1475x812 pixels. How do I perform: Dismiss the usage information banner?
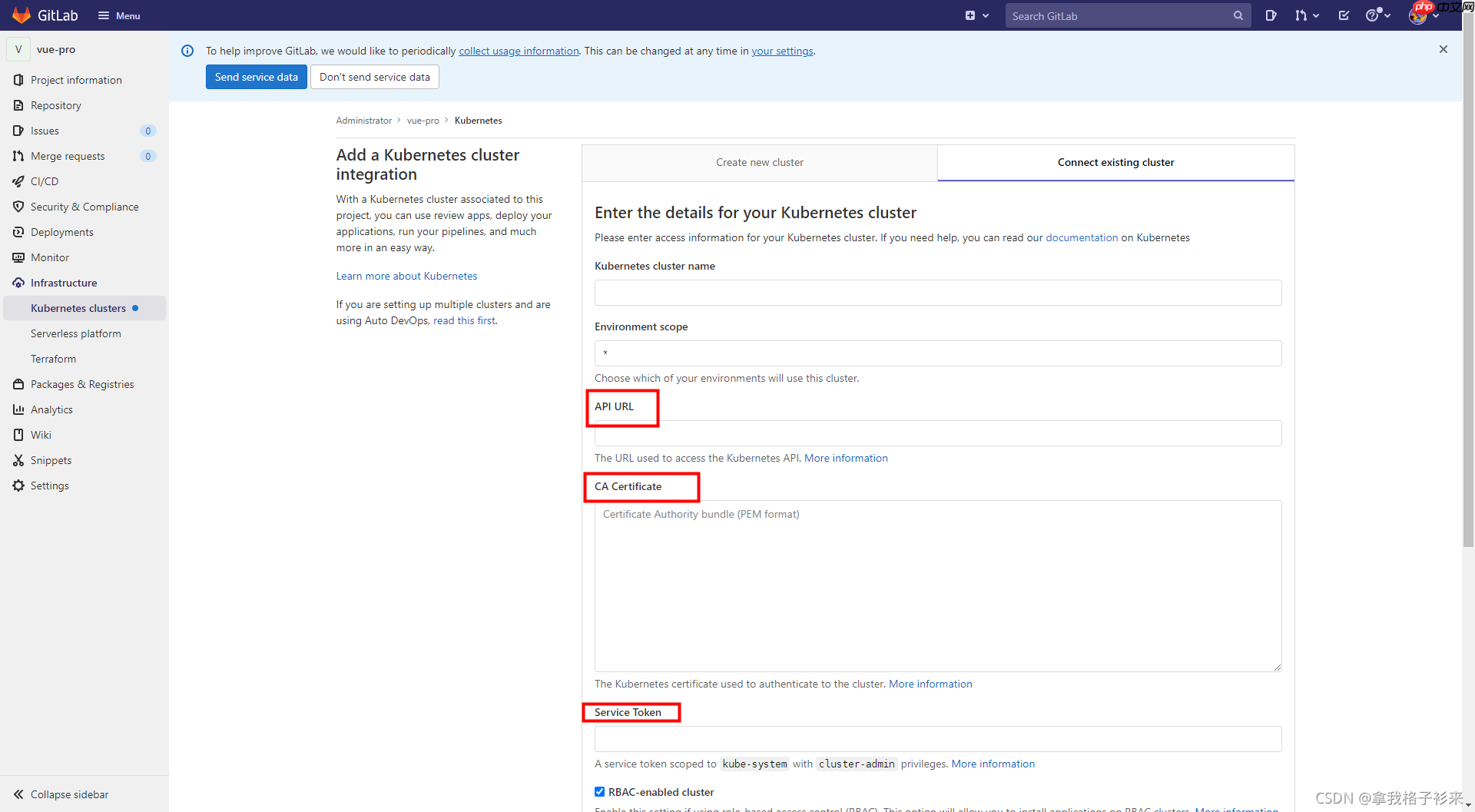click(x=1443, y=49)
